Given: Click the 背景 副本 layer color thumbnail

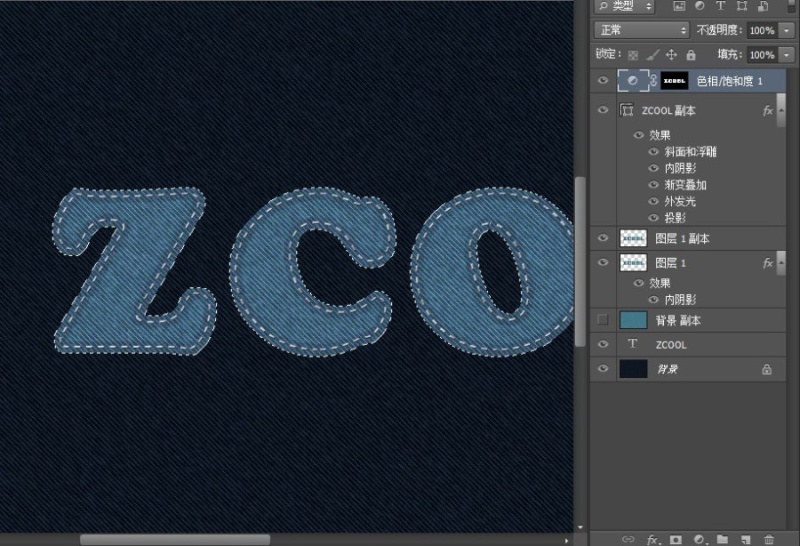Looking at the screenshot, I should point(633,320).
